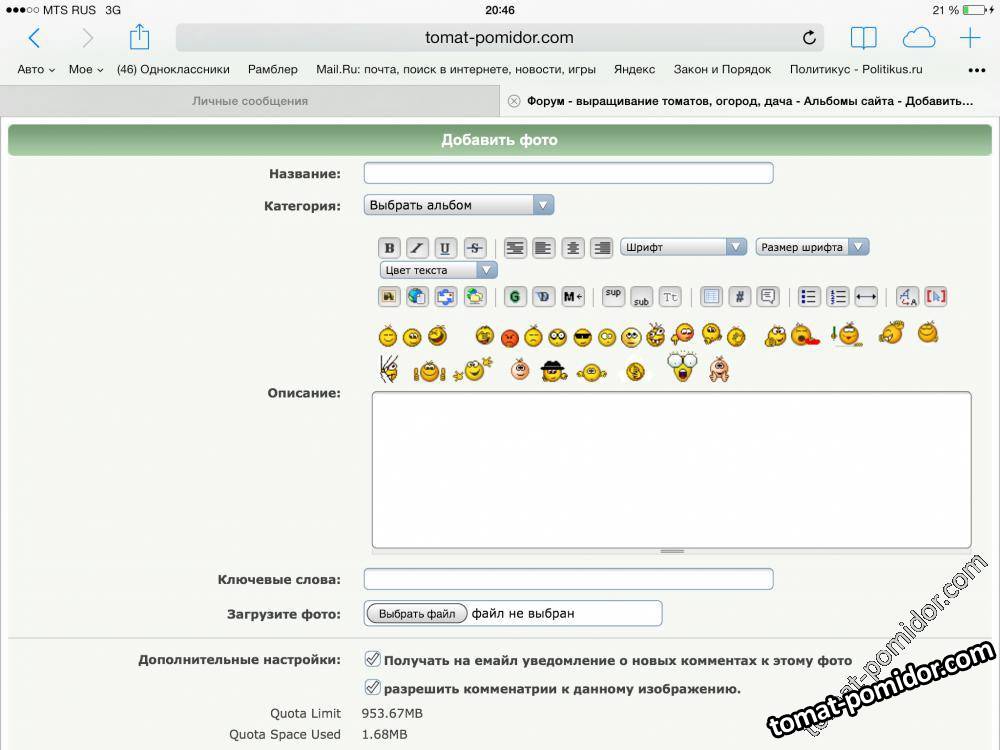
Task: Expand the Шрифт font dropdown
Action: point(683,247)
